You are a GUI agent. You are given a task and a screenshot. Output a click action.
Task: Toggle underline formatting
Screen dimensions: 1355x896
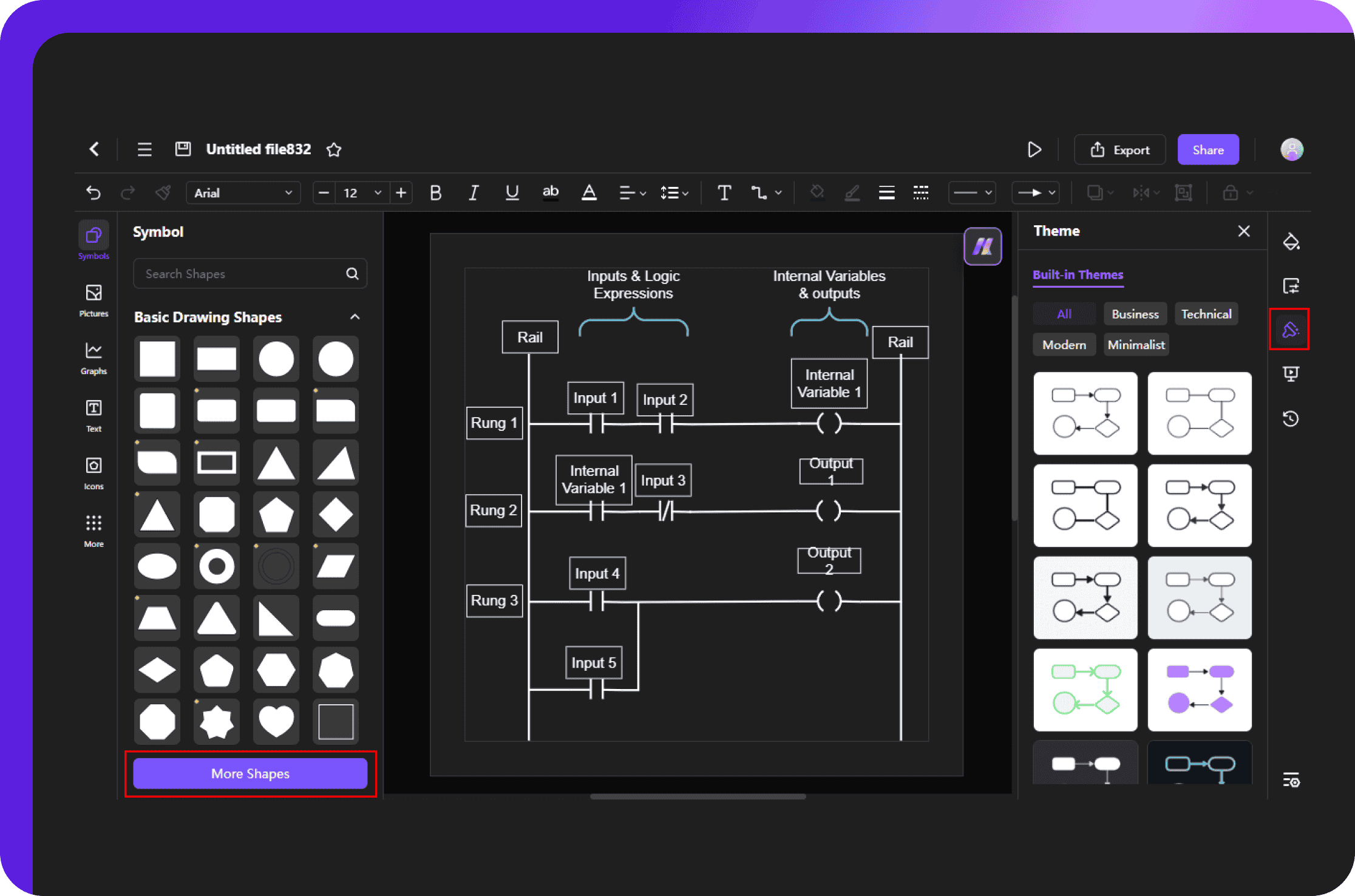coord(512,193)
